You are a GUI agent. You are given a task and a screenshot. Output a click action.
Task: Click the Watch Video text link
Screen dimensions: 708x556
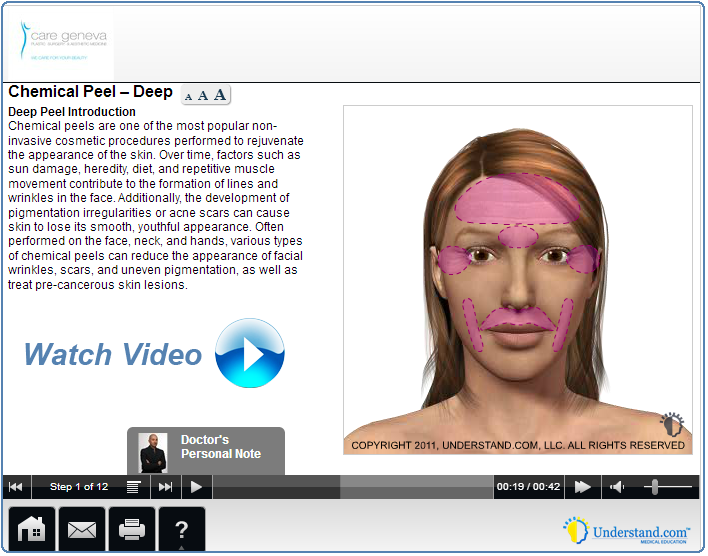112,354
